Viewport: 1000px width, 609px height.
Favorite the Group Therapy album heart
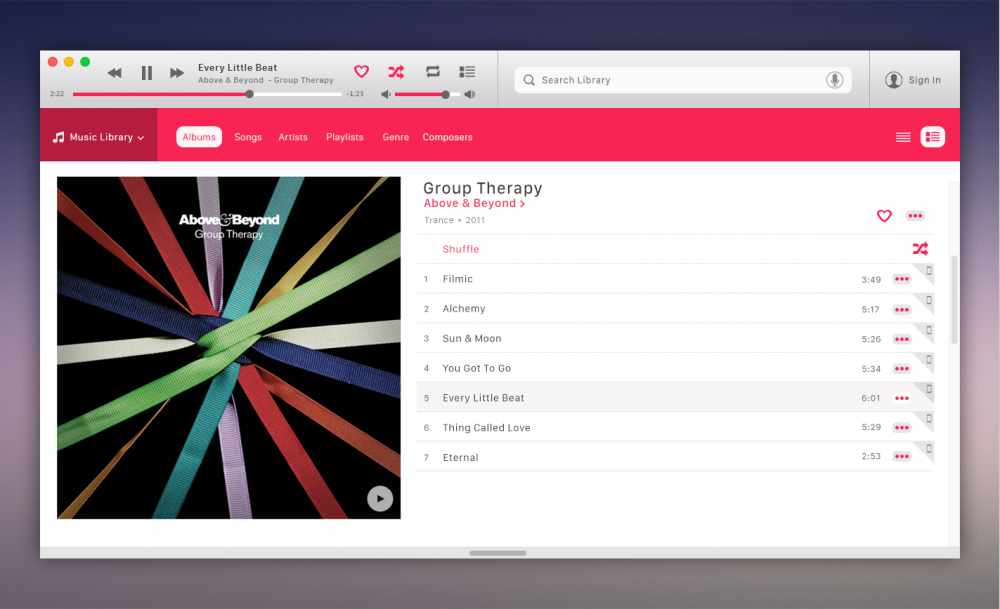click(884, 216)
